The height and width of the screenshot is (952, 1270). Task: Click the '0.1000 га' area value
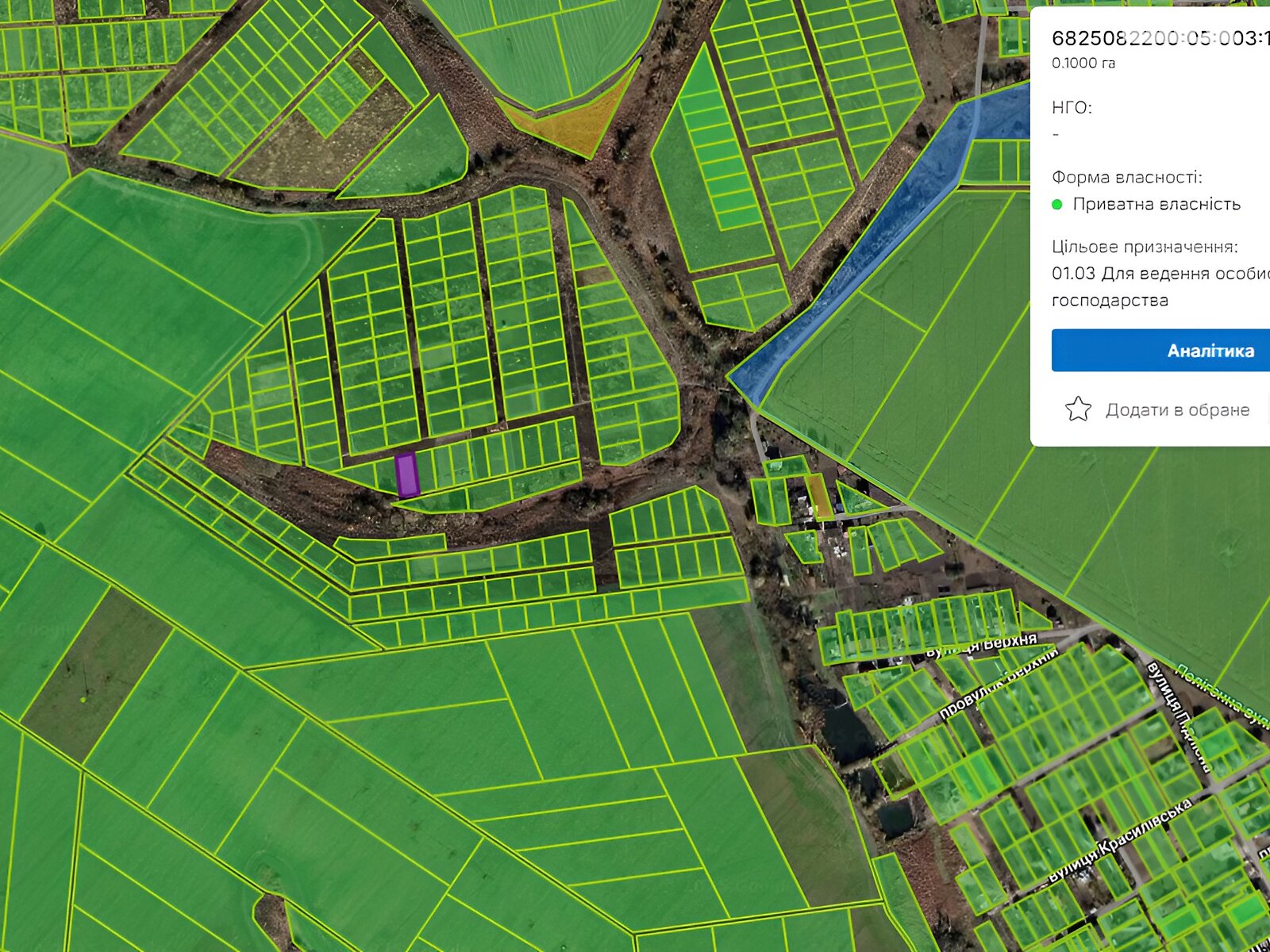(1083, 63)
